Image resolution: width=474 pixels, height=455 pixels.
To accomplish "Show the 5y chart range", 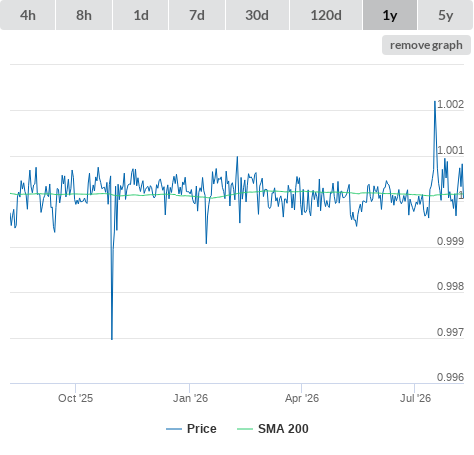I will 445,15.
